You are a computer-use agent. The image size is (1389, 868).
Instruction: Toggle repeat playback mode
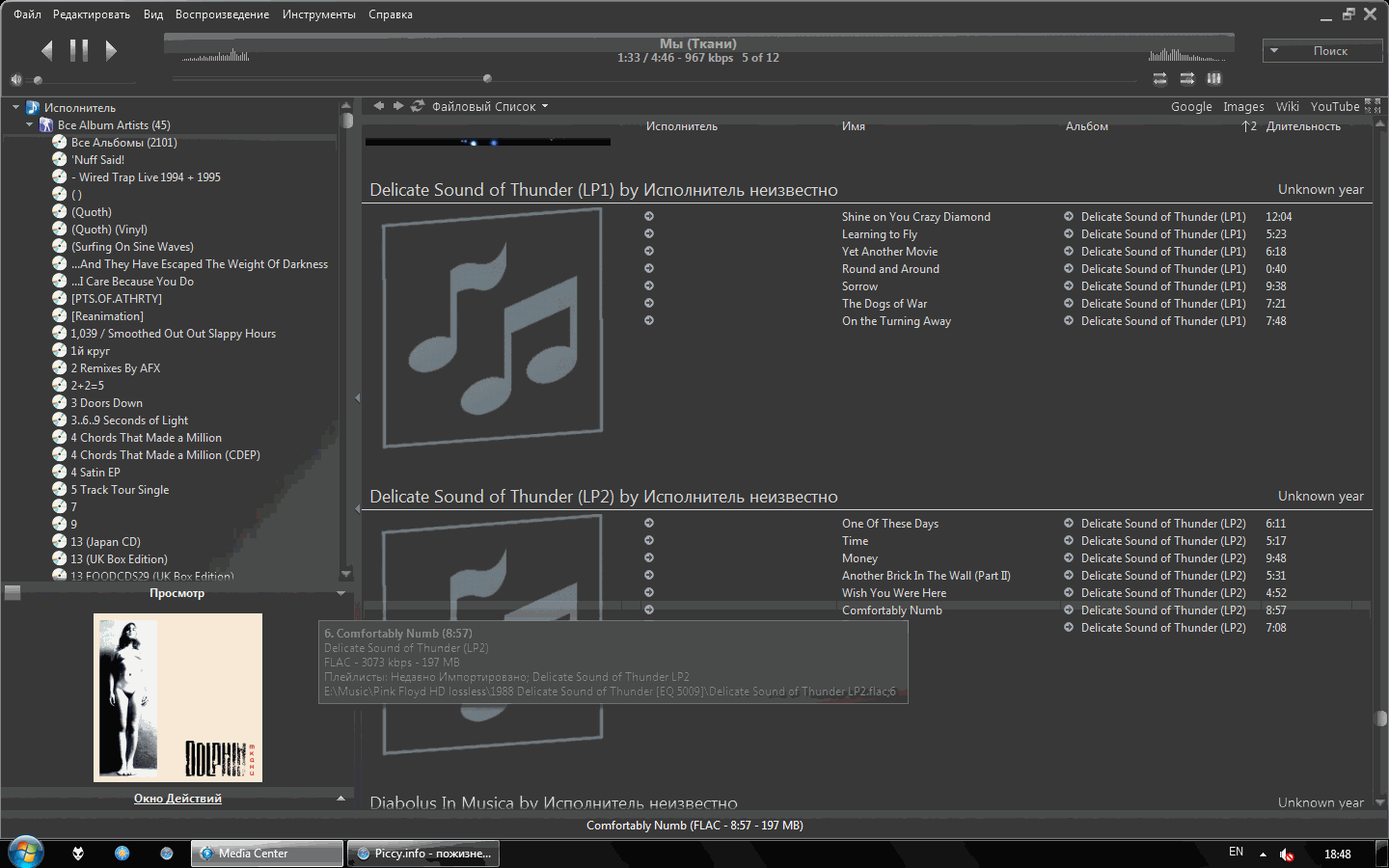click(x=1159, y=78)
